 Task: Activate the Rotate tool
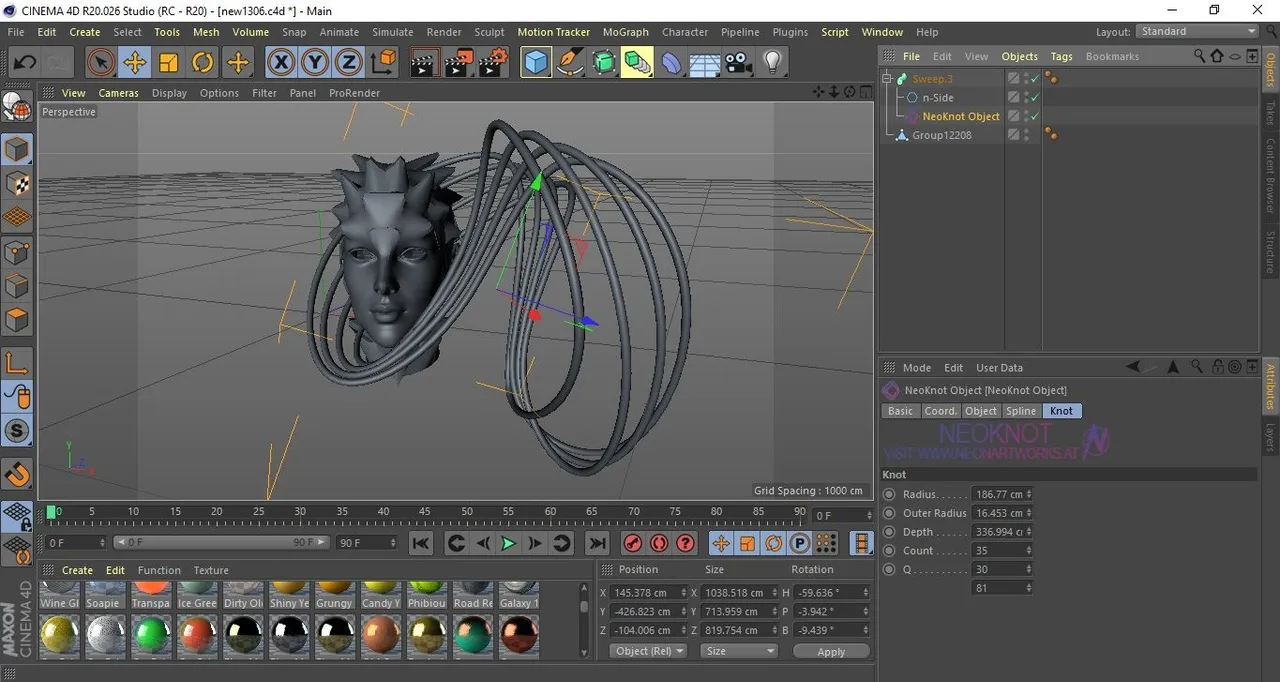[x=202, y=63]
